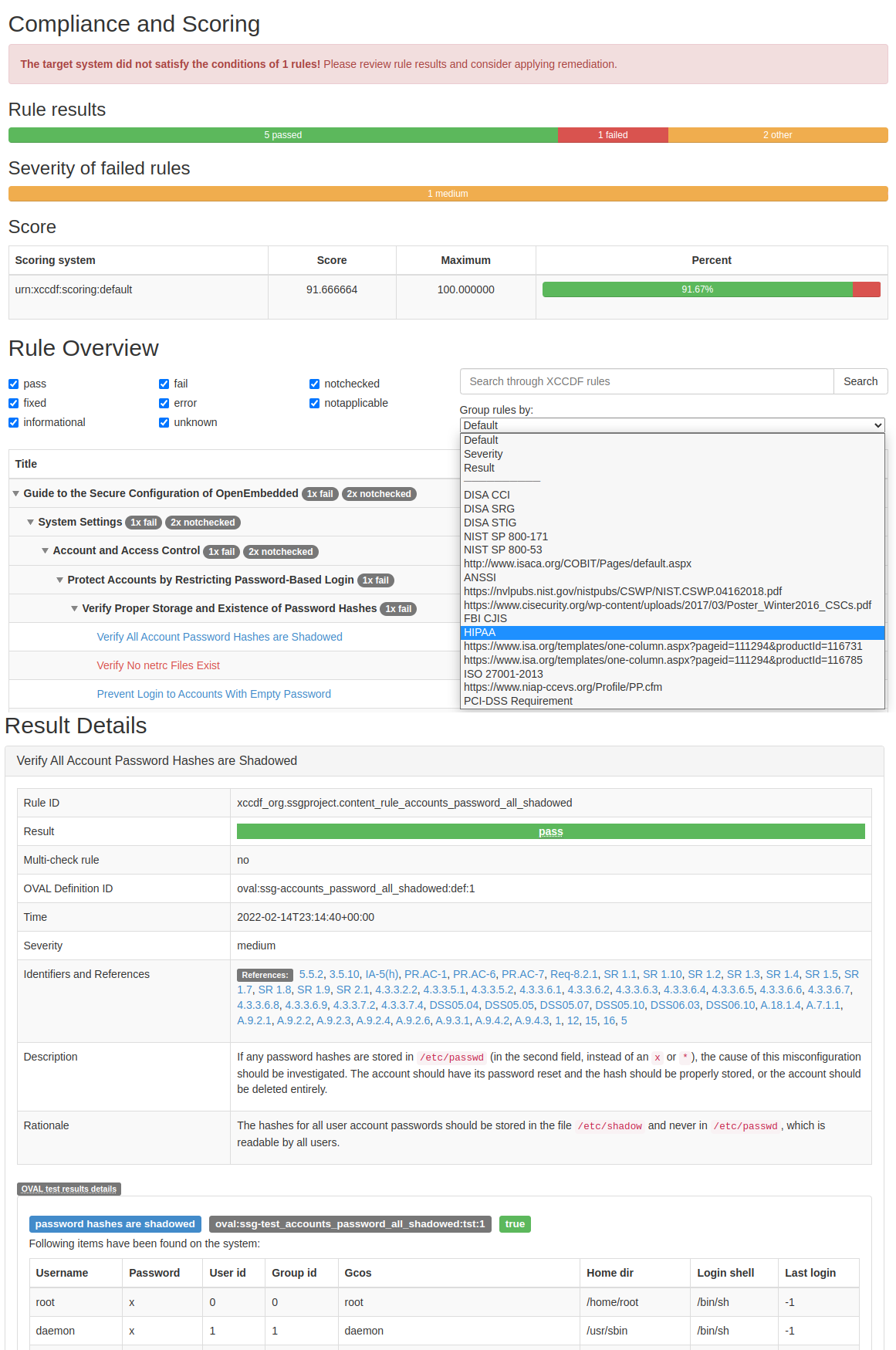
Task: Click the 1 failed bar segment
Action: (613, 135)
